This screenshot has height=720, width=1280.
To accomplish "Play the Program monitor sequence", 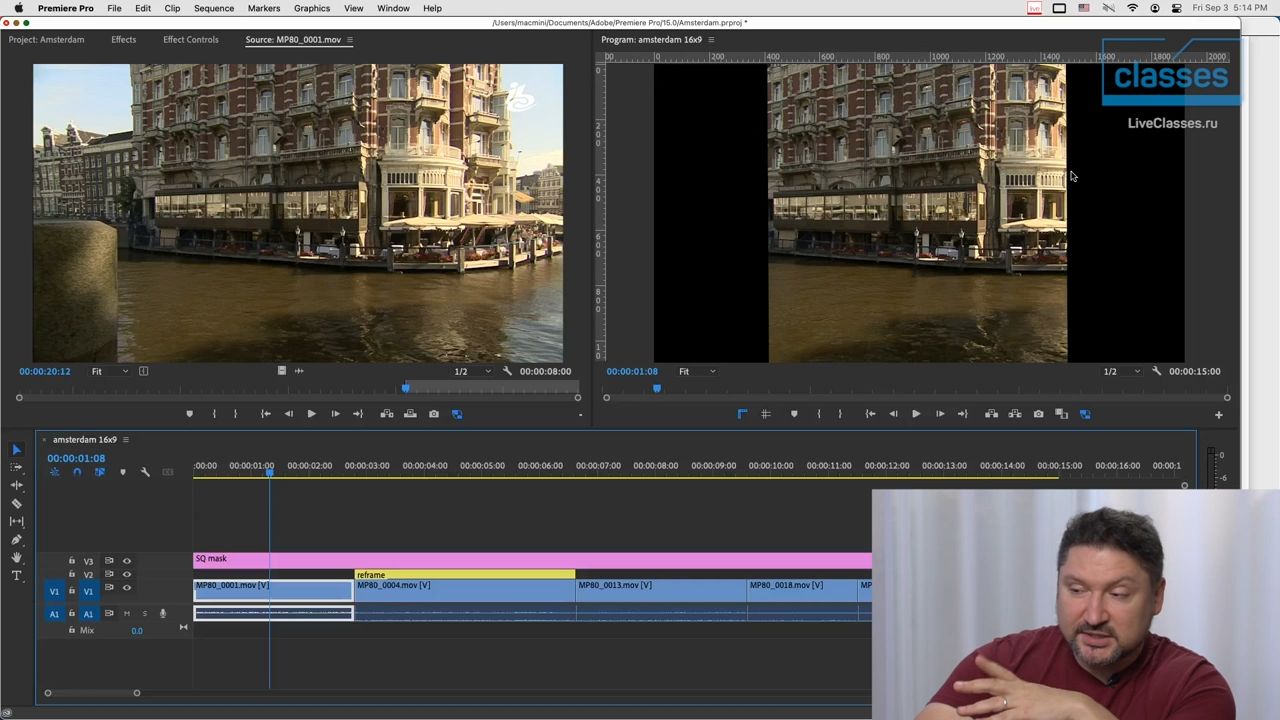I will click(x=915, y=414).
